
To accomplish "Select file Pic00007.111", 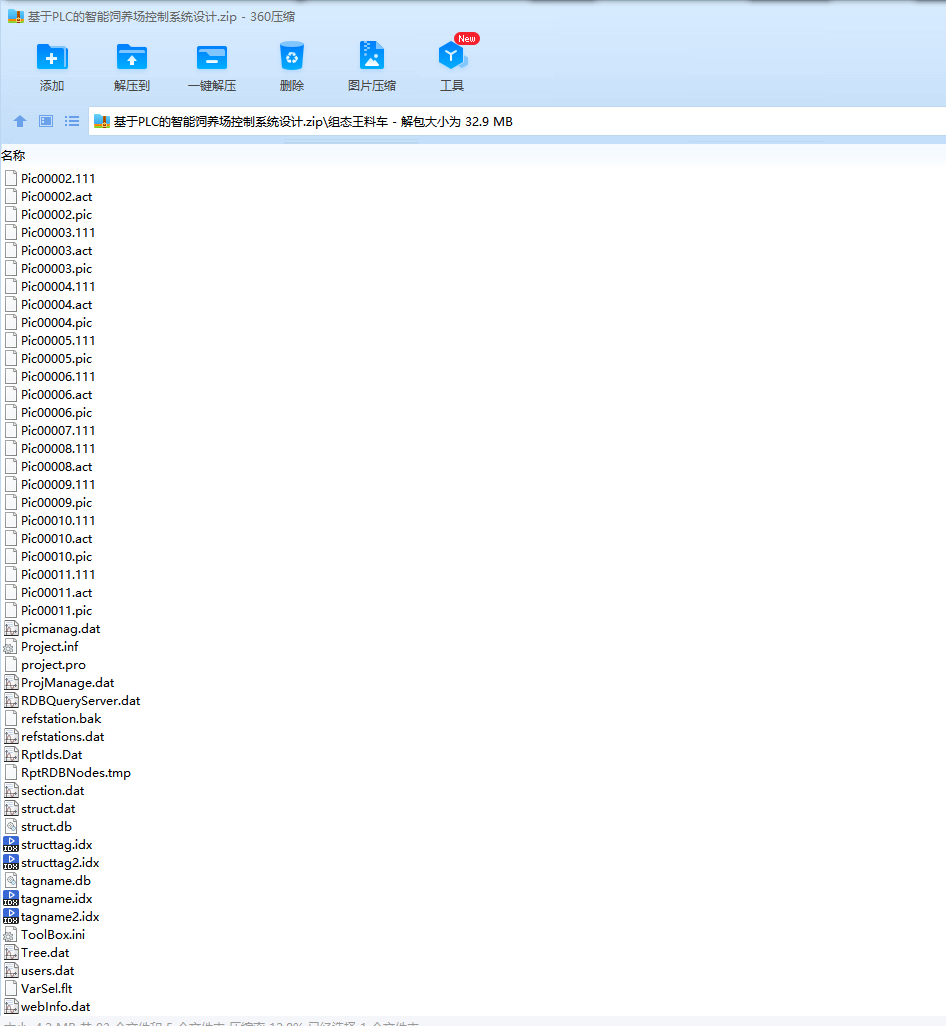I will 50,431.
